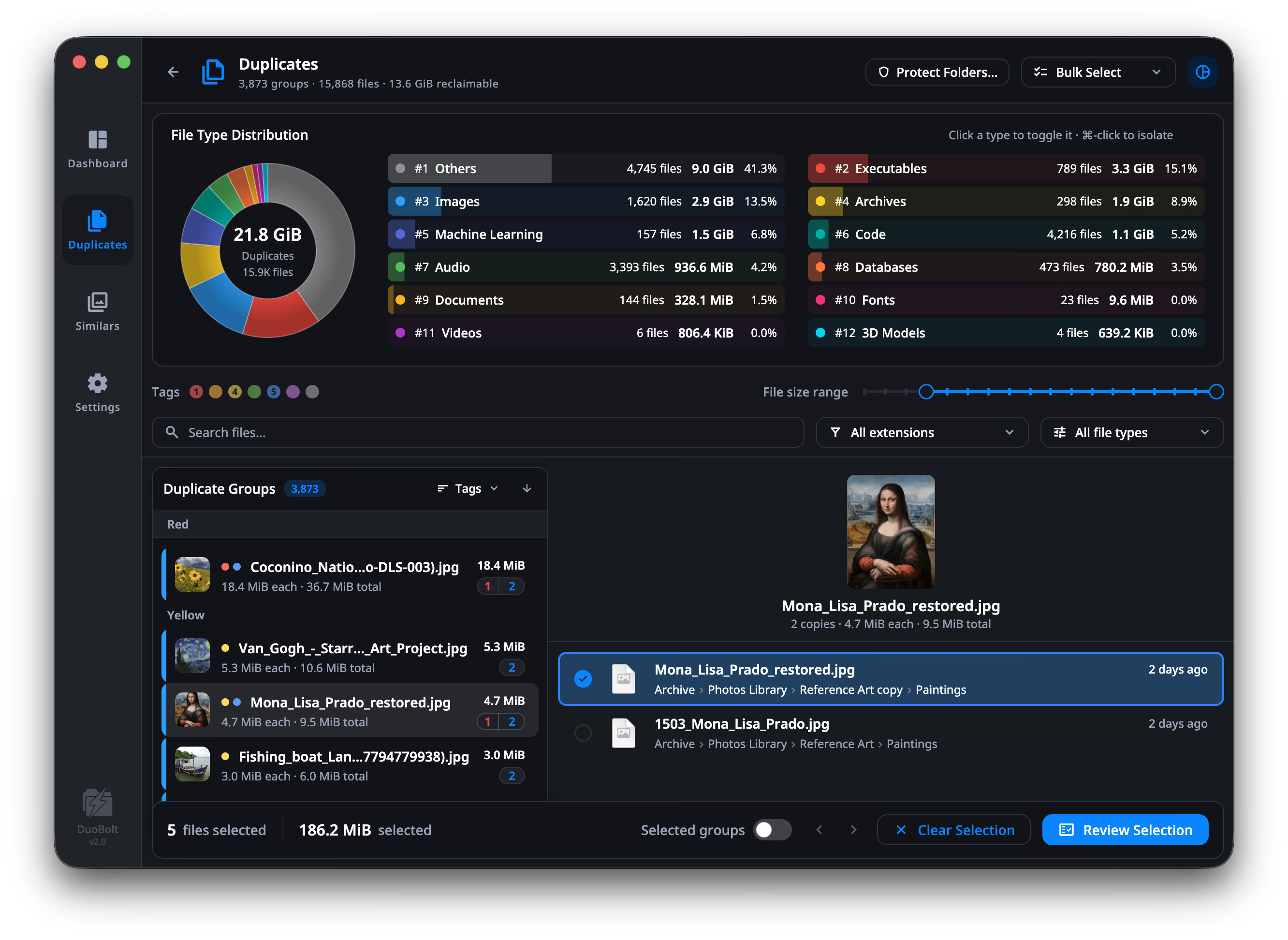
Task: Filter by red tag swatch
Action: [196, 392]
